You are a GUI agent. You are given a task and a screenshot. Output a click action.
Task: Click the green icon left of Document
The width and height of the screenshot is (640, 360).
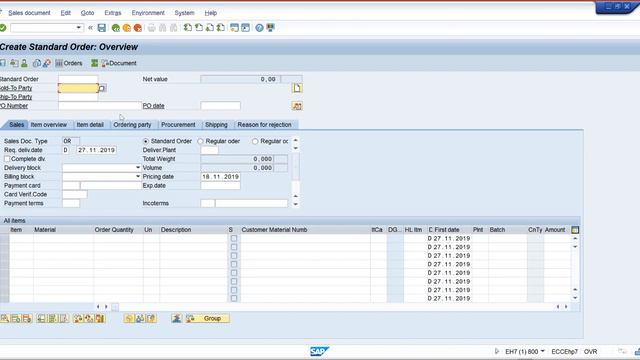point(95,63)
